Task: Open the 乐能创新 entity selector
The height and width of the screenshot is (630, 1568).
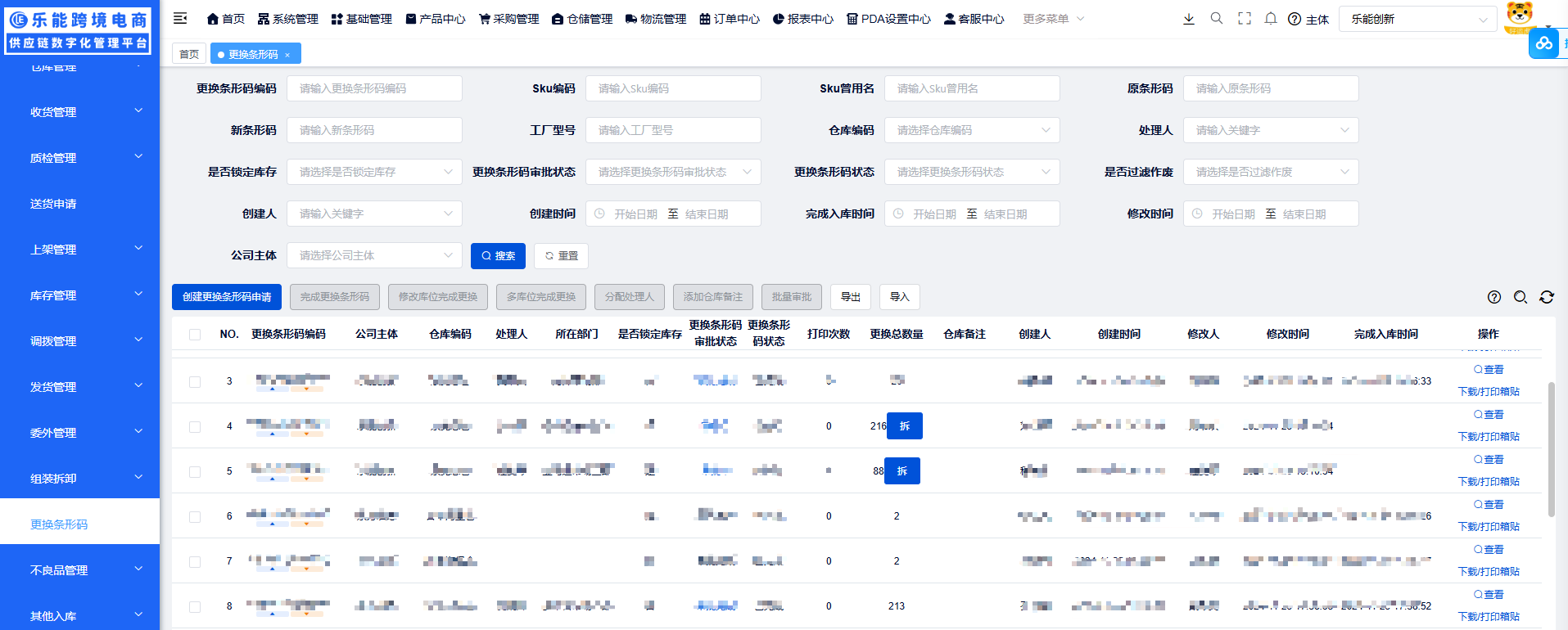Action: click(x=1418, y=19)
